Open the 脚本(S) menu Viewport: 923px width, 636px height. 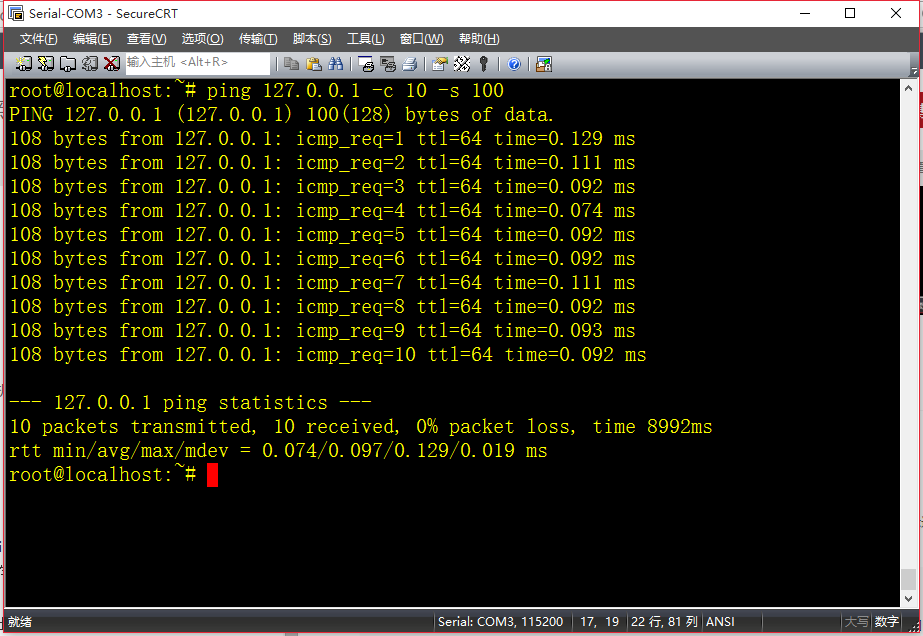point(312,39)
